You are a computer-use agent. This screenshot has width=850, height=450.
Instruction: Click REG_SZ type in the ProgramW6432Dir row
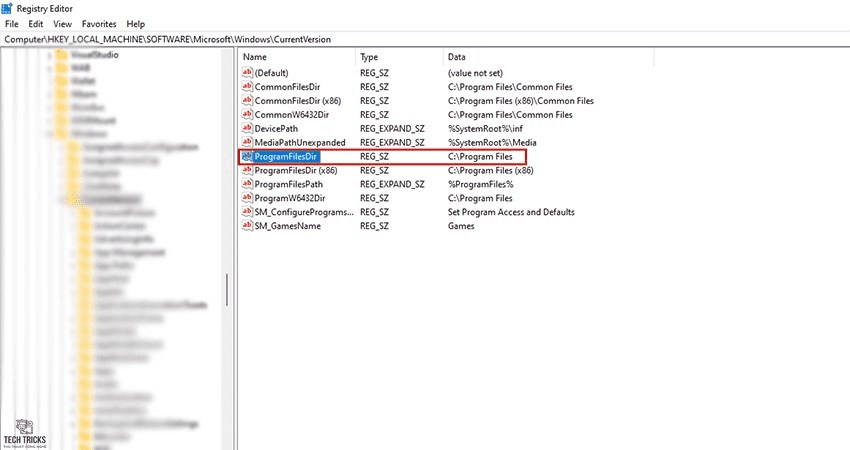pyautogui.click(x=375, y=198)
